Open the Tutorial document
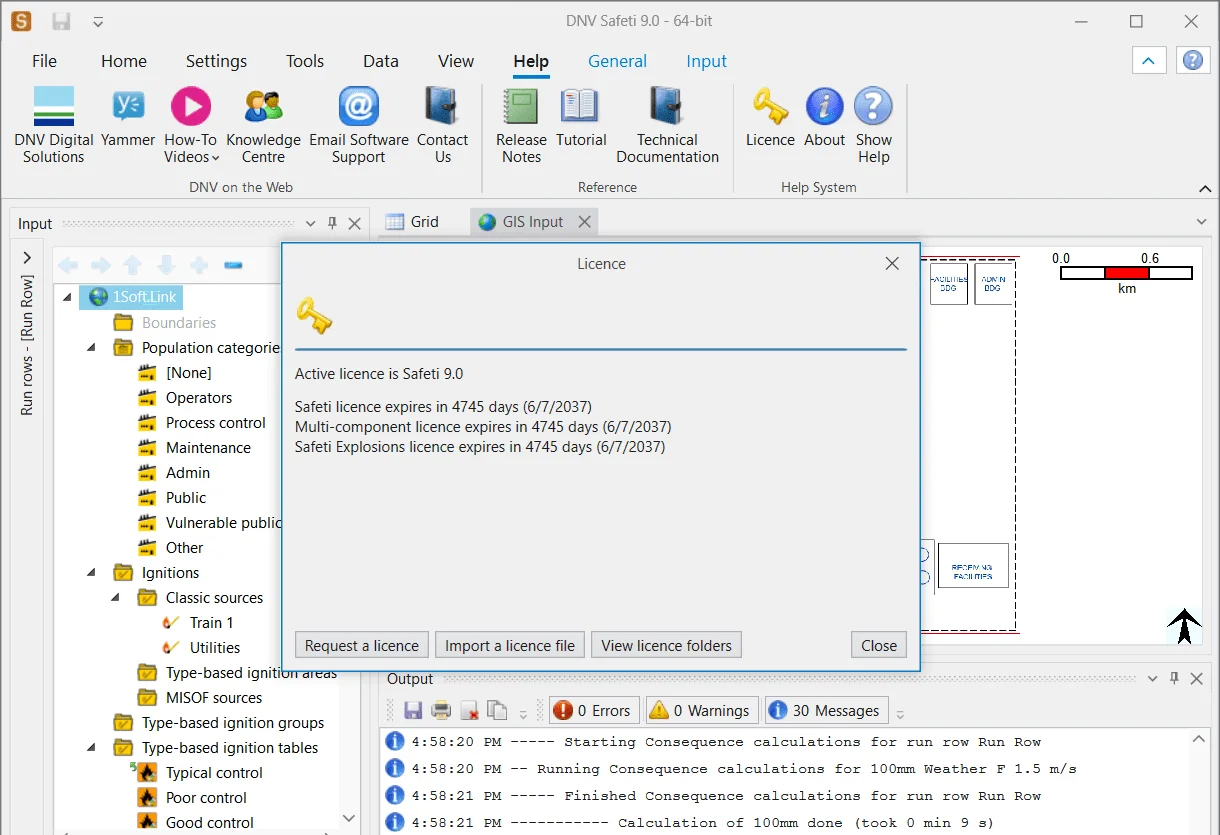Screen dimensions: 1220x835 pos(581,118)
